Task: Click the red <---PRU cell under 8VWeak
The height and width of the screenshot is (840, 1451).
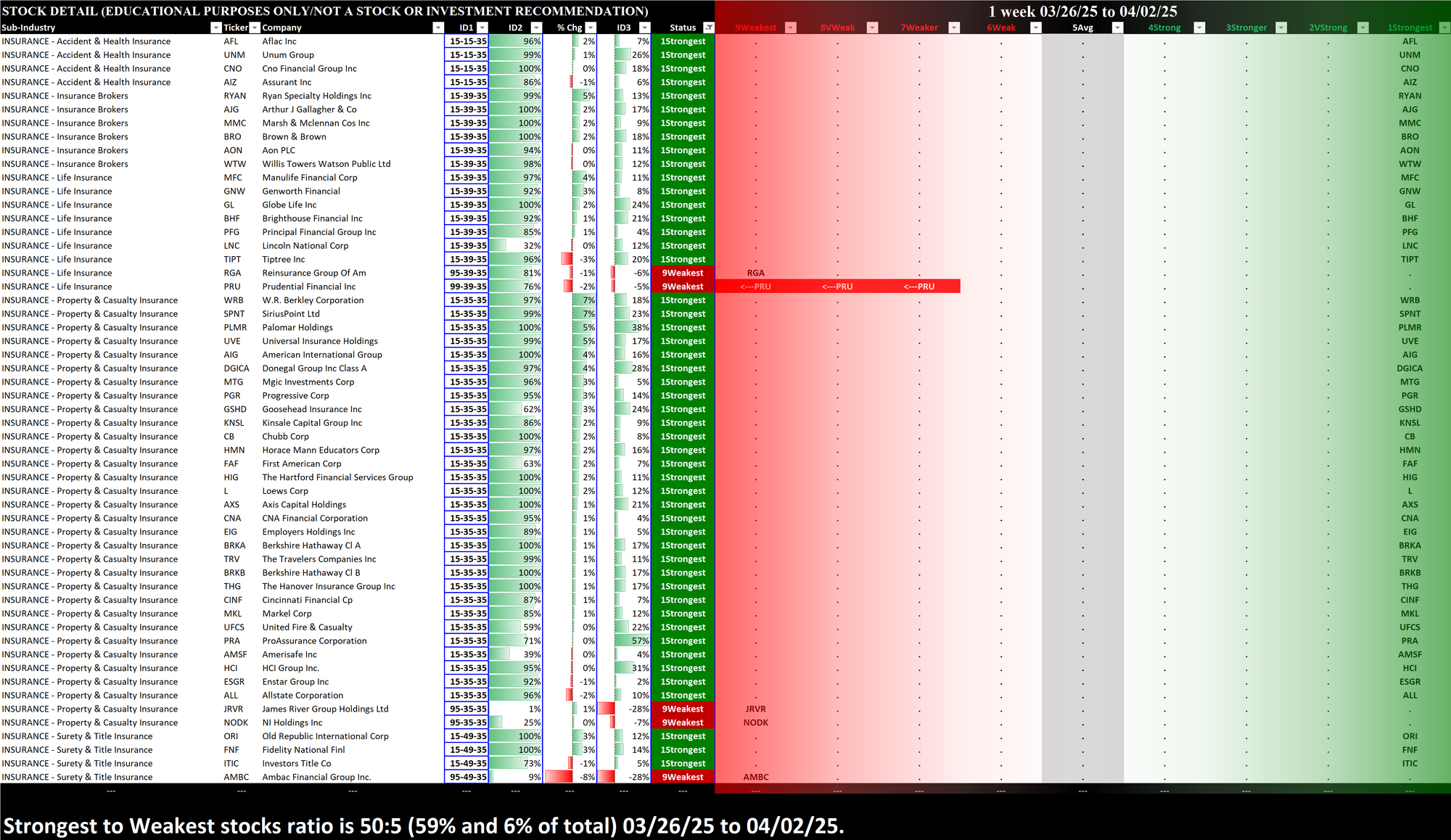Action: [837, 287]
